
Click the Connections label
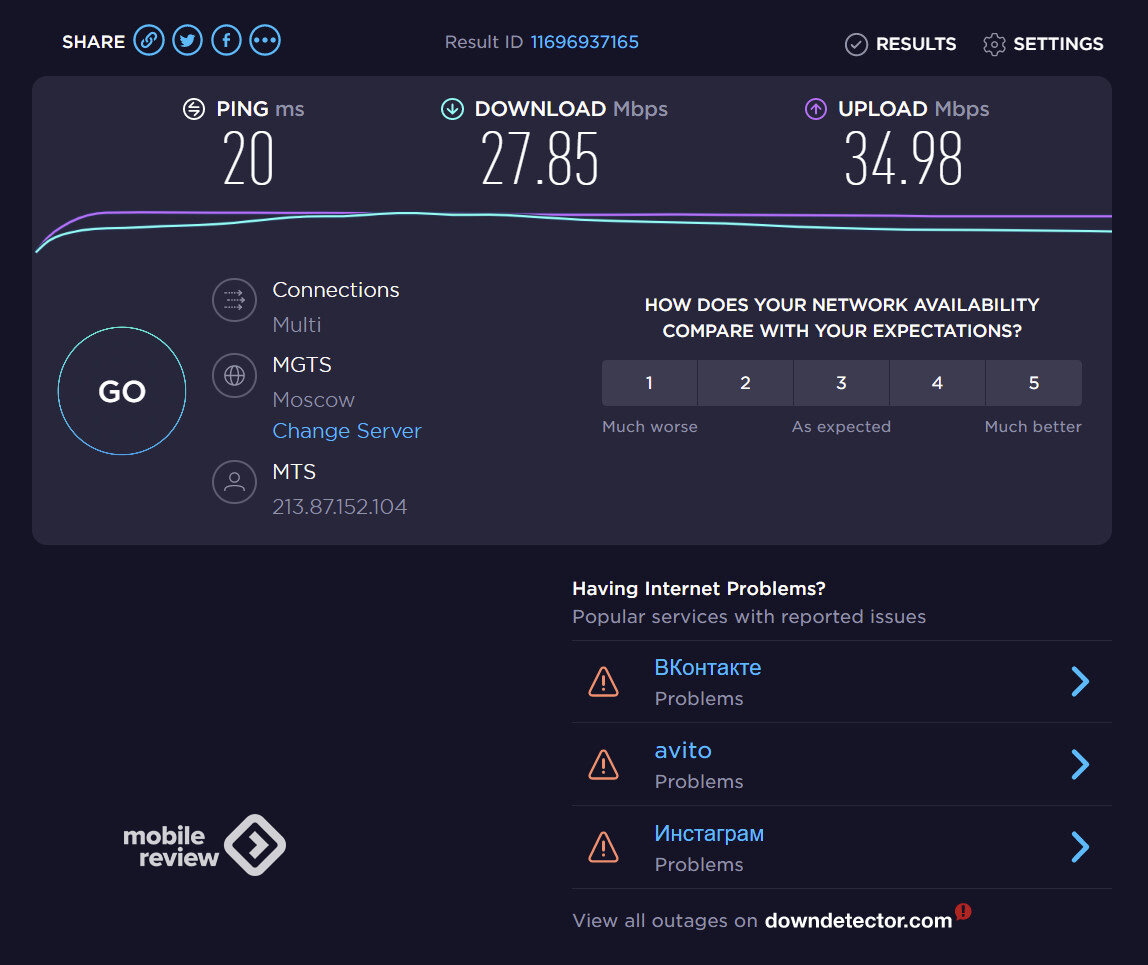(x=336, y=290)
